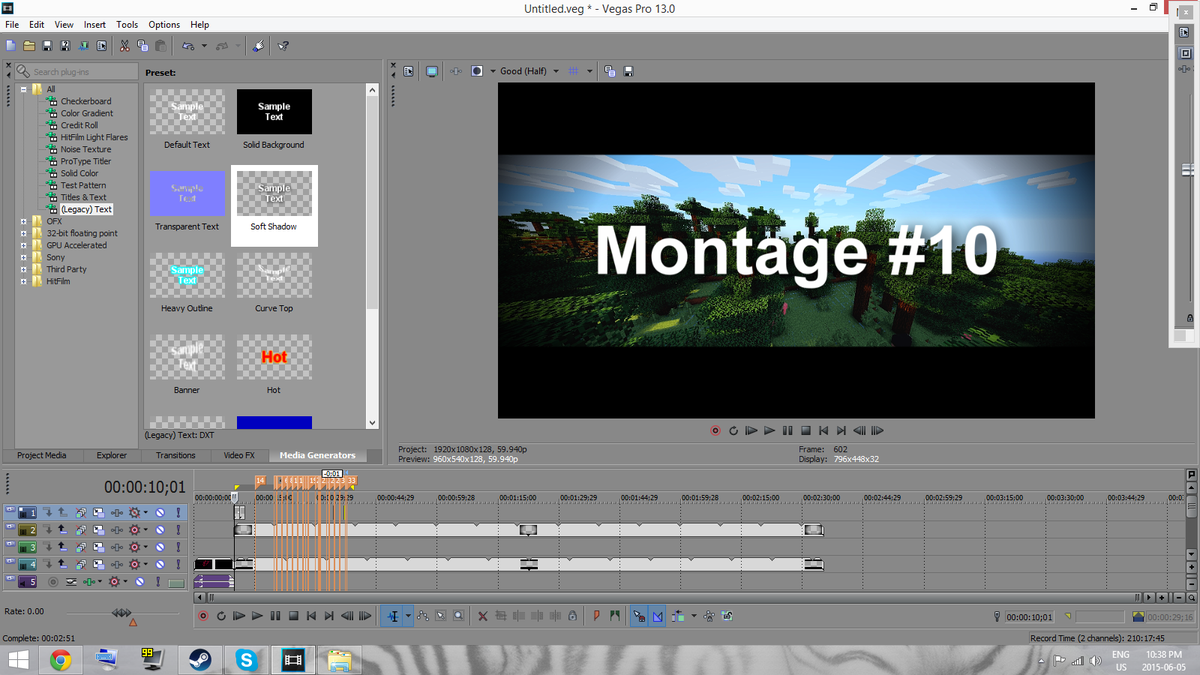1200x675 pixels.
Task: Open the Render As toolbar icon
Action: pos(83,46)
